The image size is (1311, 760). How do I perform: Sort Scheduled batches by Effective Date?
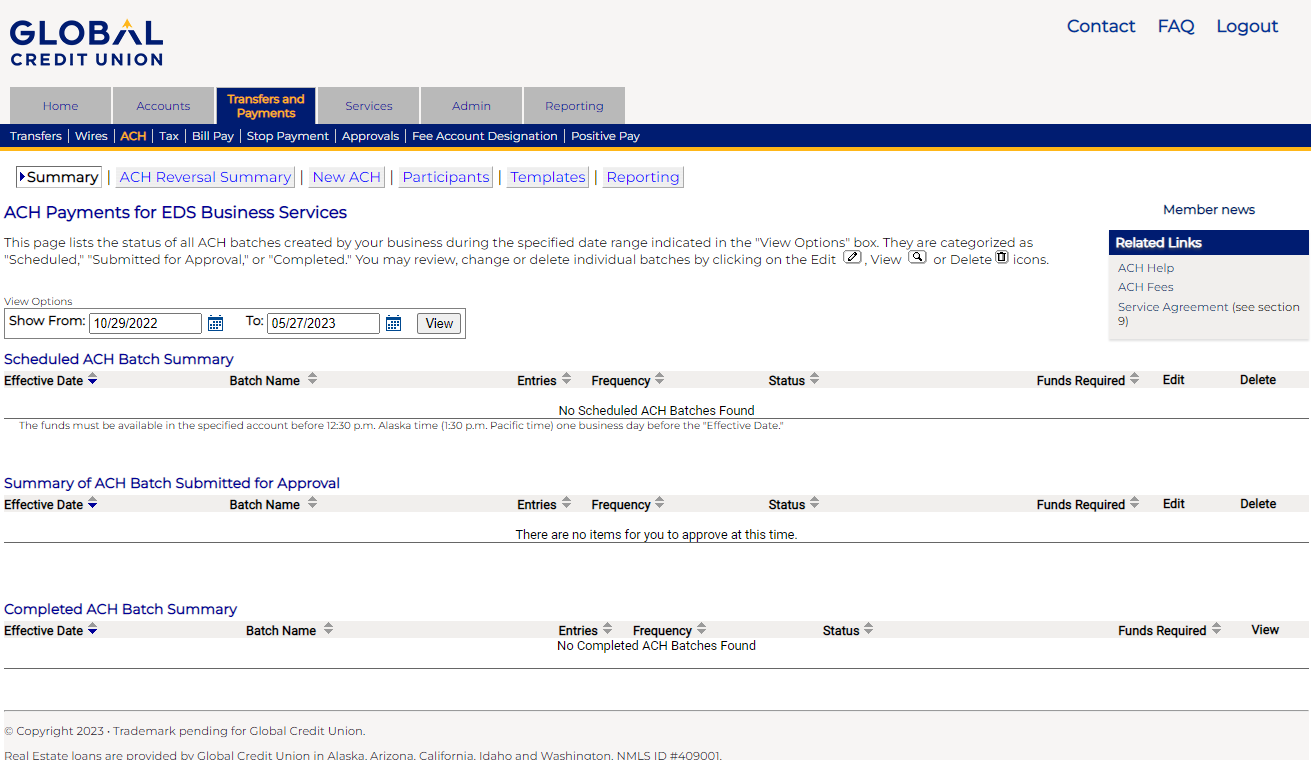coord(93,379)
